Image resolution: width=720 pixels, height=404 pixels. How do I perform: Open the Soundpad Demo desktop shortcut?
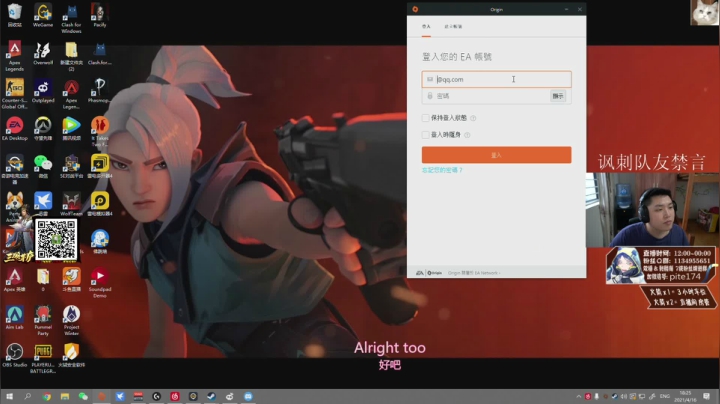point(100,282)
